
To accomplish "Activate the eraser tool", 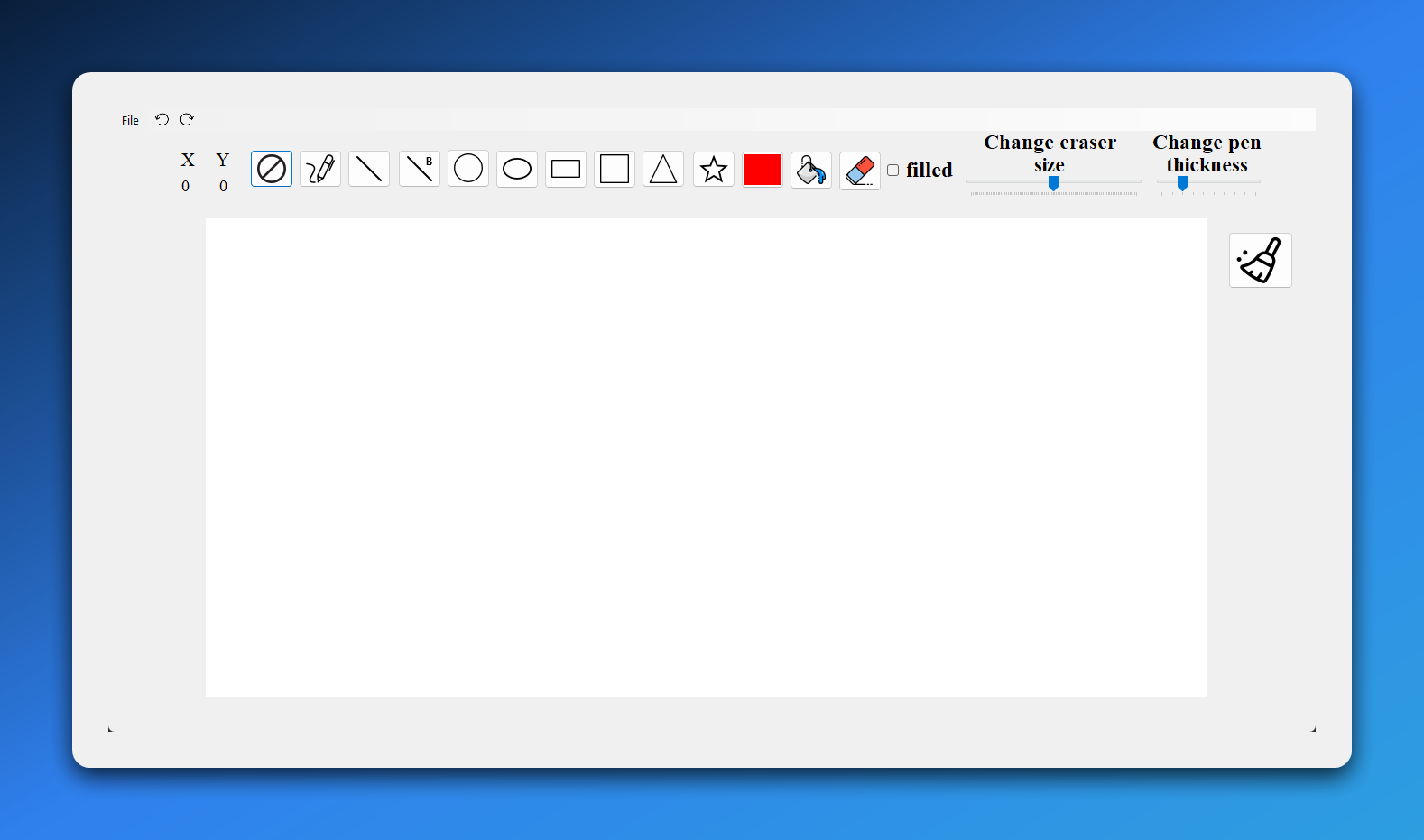I will click(860, 171).
